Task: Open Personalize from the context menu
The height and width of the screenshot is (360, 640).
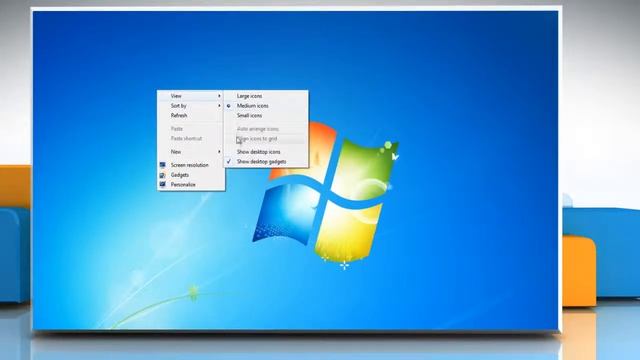Action: [x=191, y=184]
